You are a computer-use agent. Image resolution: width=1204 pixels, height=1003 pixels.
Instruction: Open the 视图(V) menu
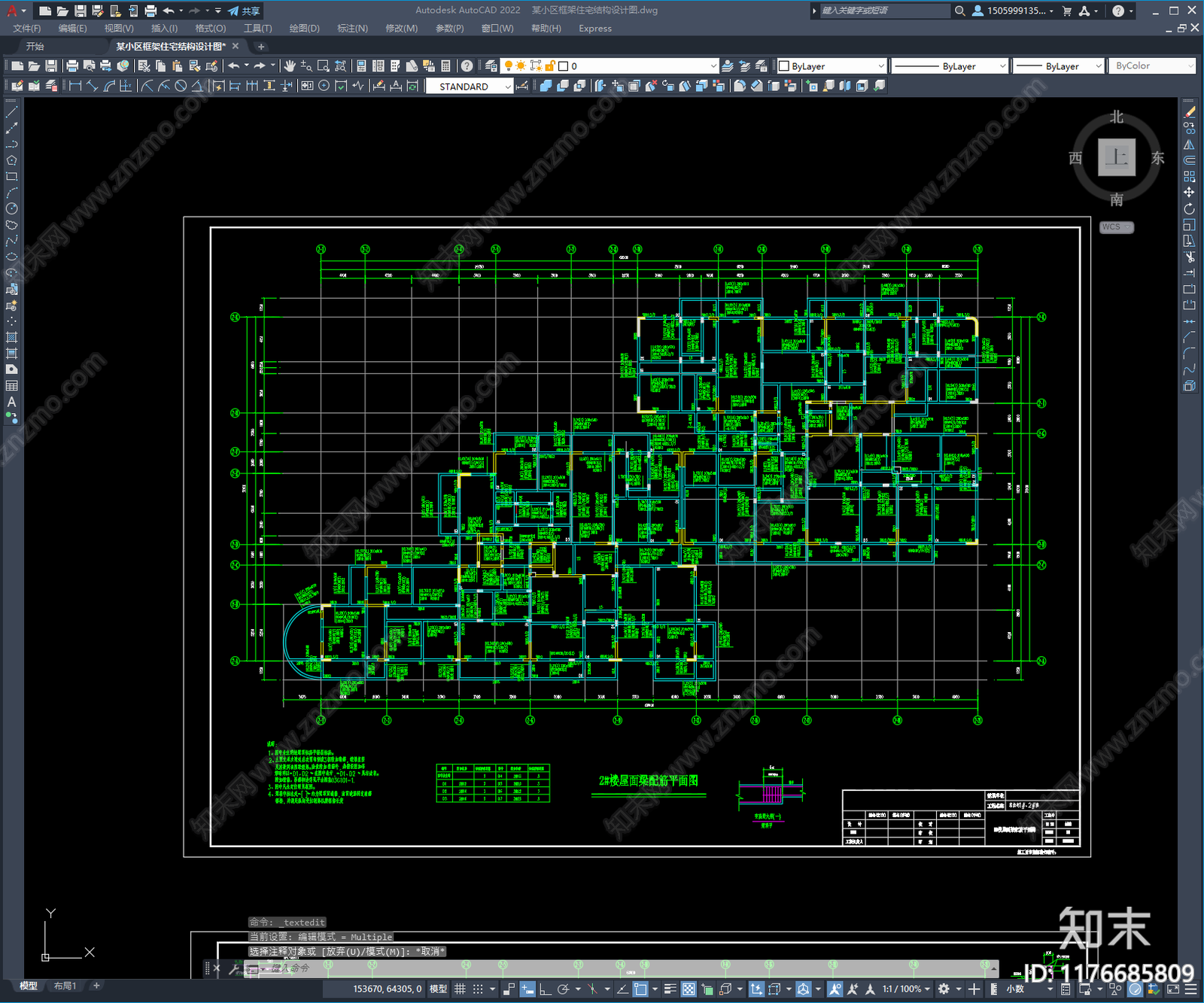click(119, 29)
